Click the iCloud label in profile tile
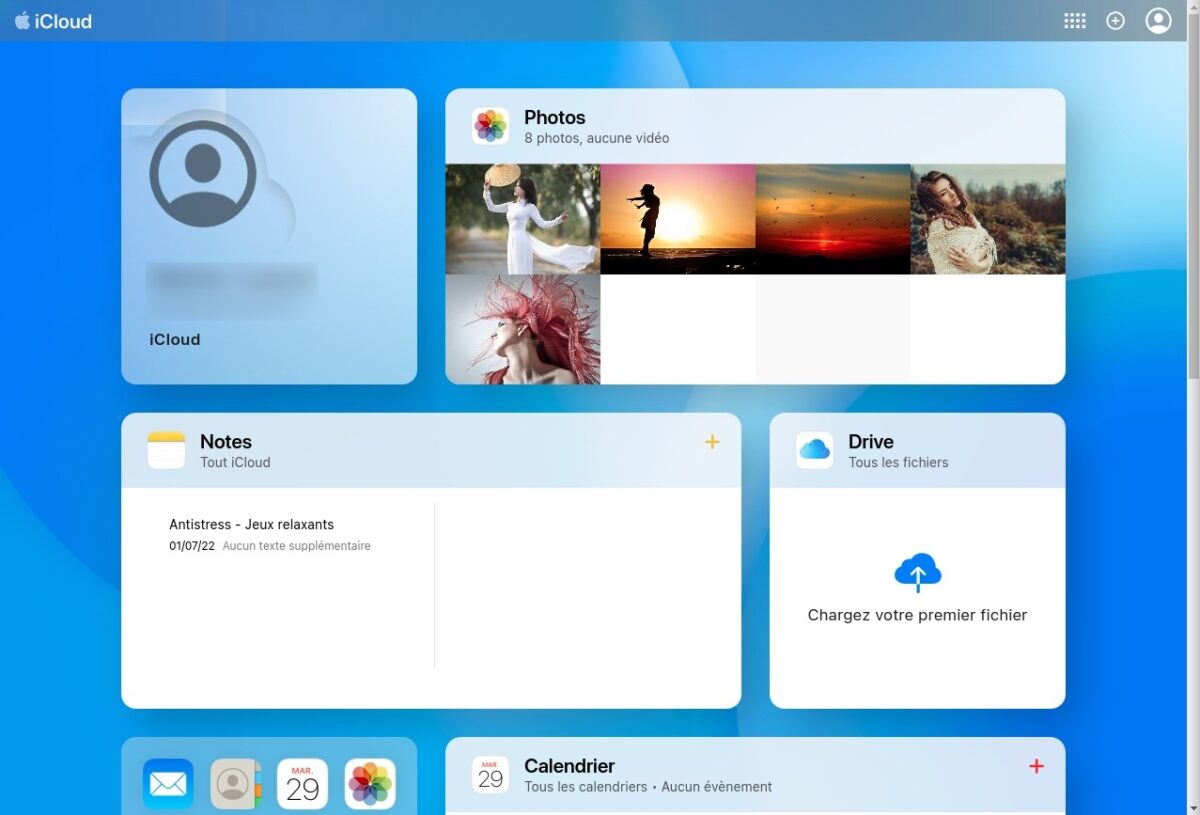1200x815 pixels. coord(175,340)
